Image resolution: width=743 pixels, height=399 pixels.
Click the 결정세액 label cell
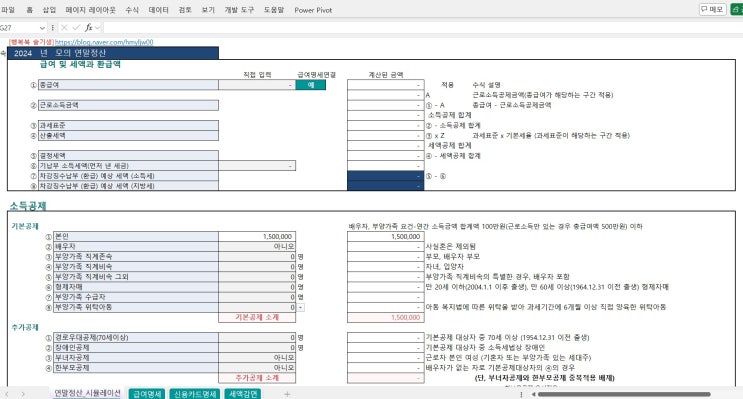click(128, 156)
